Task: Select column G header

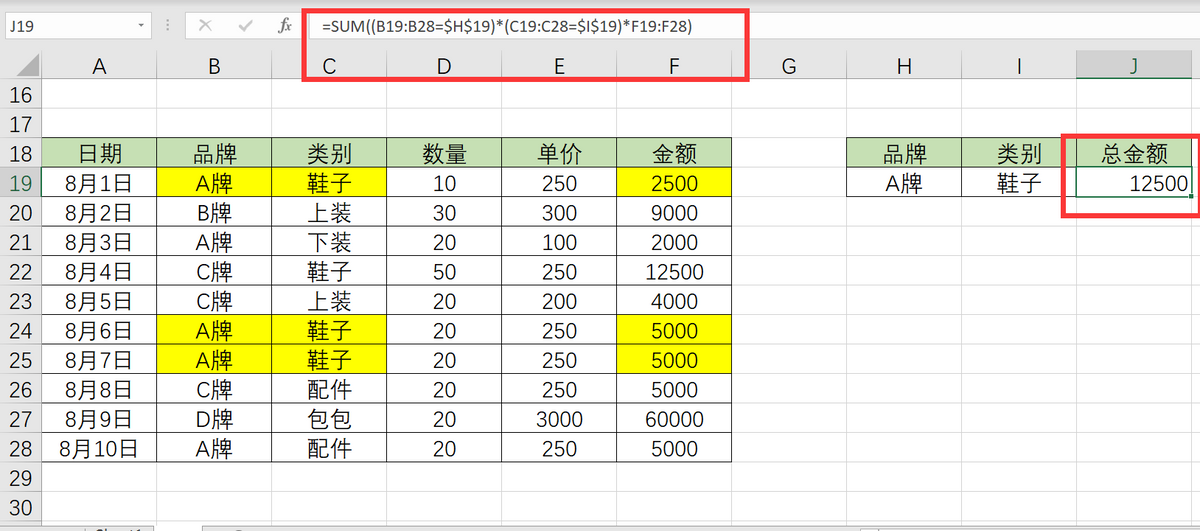Action: [789, 67]
